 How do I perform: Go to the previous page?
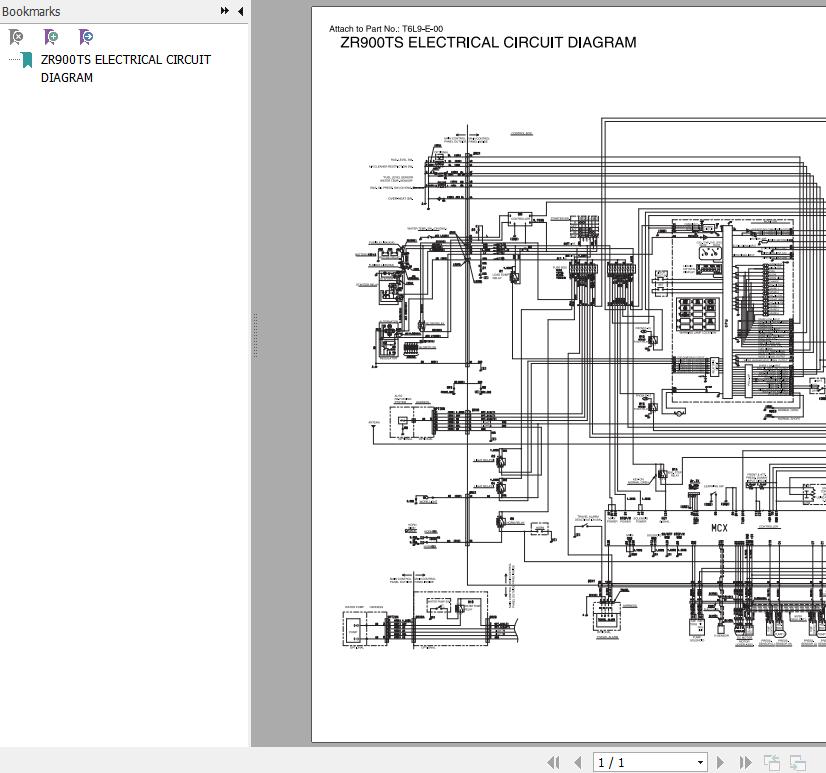click(578, 762)
